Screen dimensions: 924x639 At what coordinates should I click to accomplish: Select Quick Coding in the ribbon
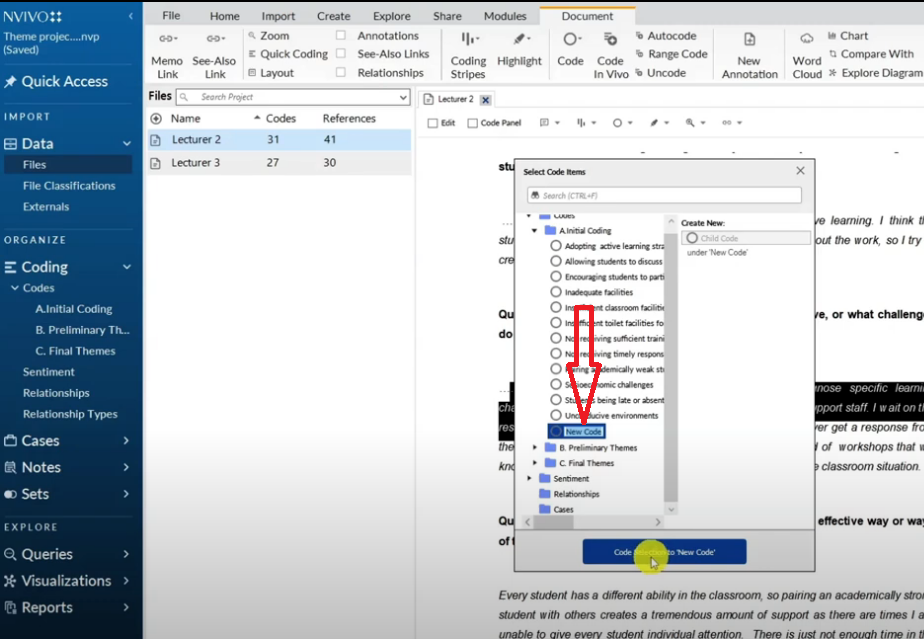[x=288, y=54]
